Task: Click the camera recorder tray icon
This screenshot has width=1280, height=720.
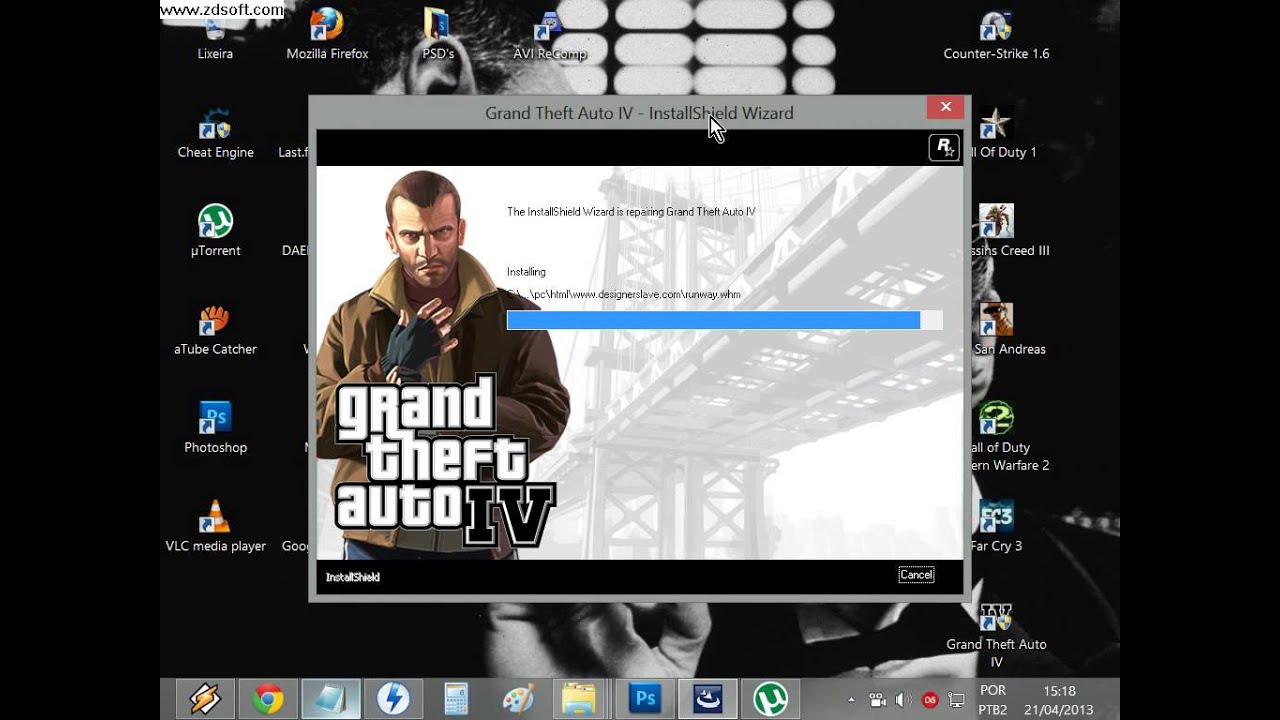Action: tap(878, 700)
